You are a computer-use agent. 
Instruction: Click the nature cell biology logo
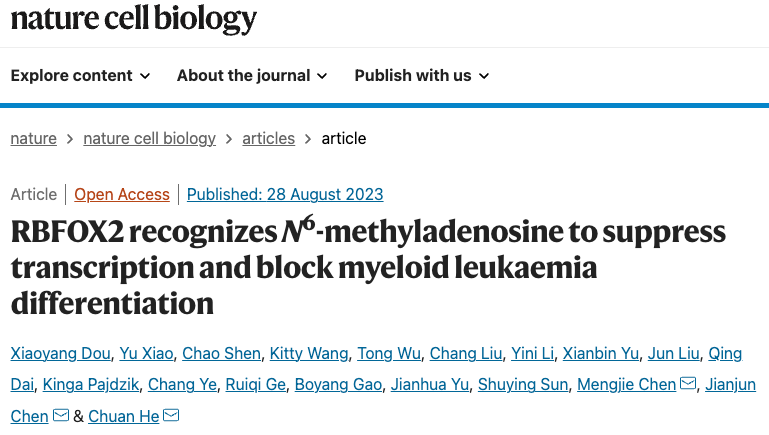(133, 19)
